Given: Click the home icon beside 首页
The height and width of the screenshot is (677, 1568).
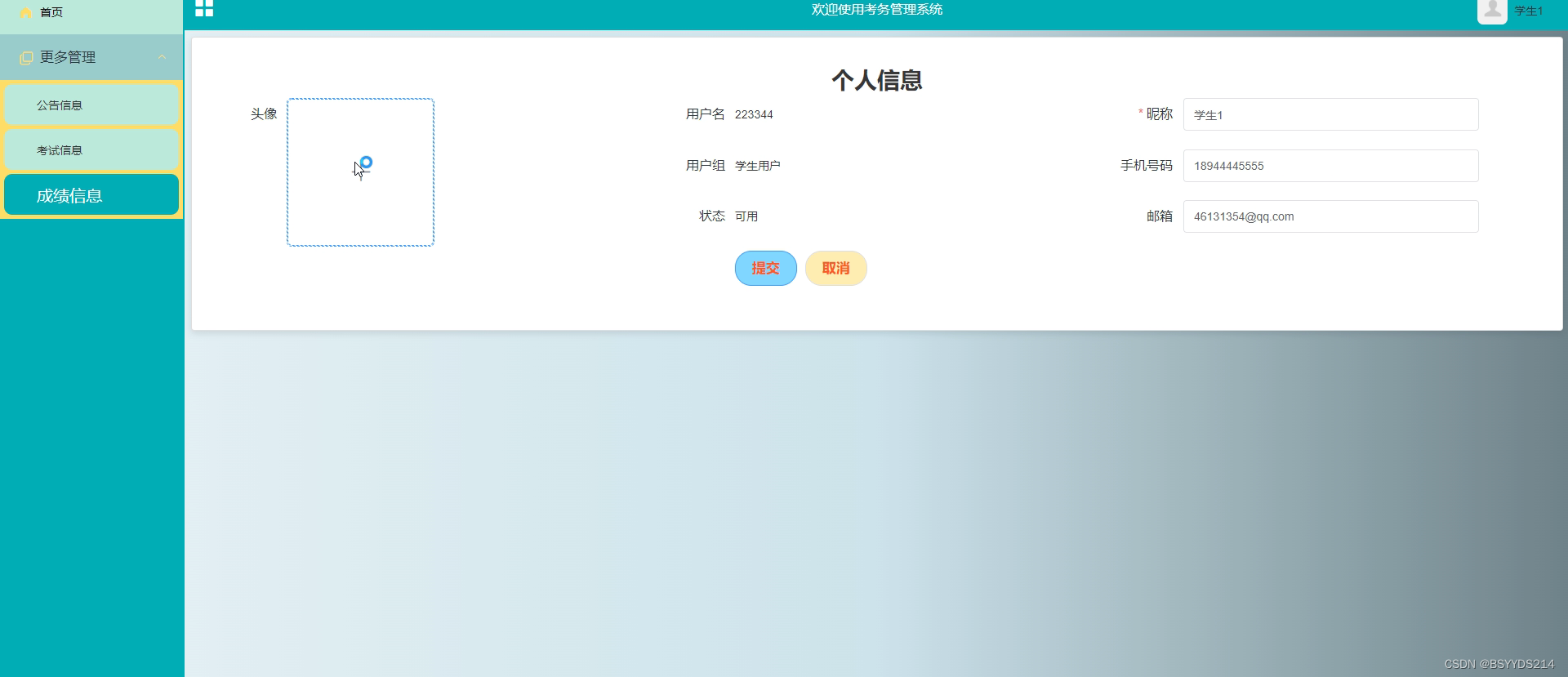Looking at the screenshot, I should (x=26, y=12).
